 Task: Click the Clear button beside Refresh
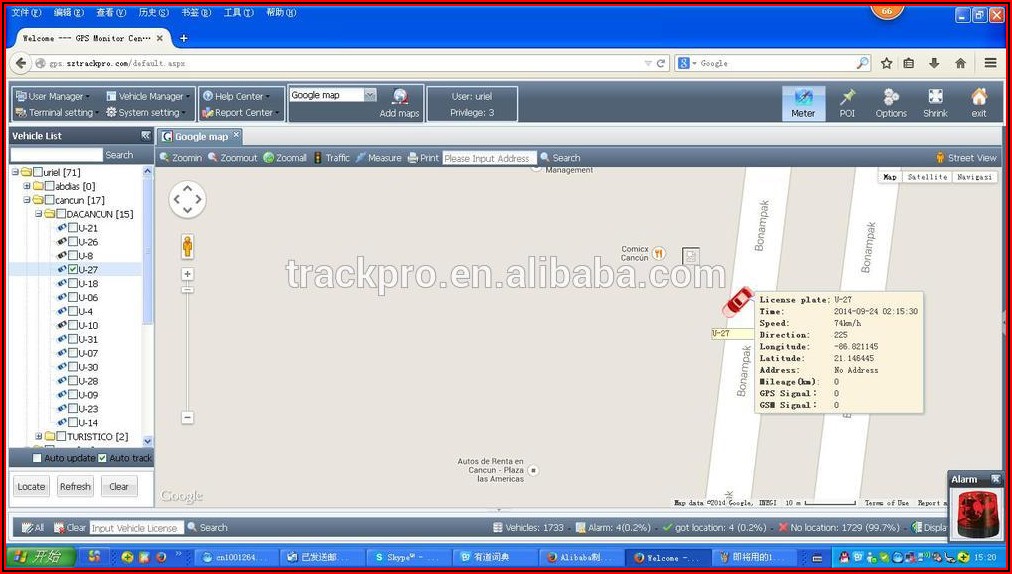tap(119, 486)
